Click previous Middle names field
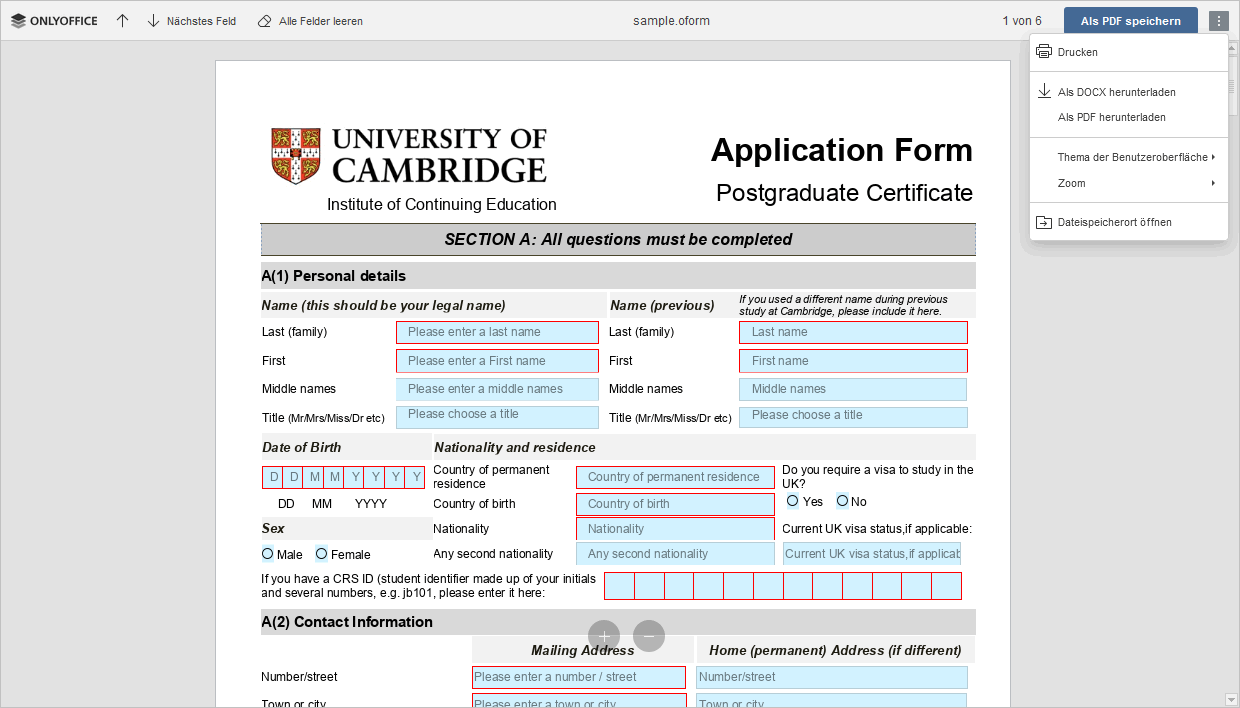Viewport: 1240px width, 708px height. tap(853, 389)
